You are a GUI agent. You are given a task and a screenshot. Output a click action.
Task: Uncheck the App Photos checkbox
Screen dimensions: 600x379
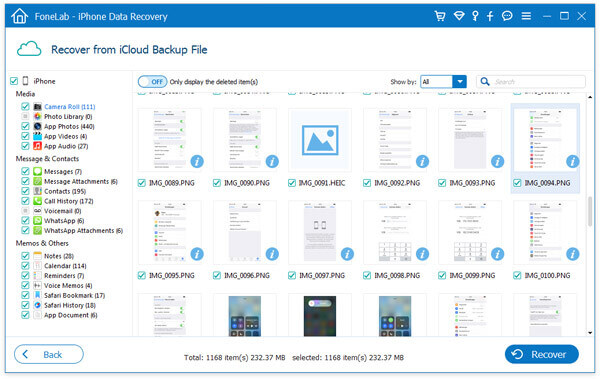pyautogui.click(x=25, y=126)
